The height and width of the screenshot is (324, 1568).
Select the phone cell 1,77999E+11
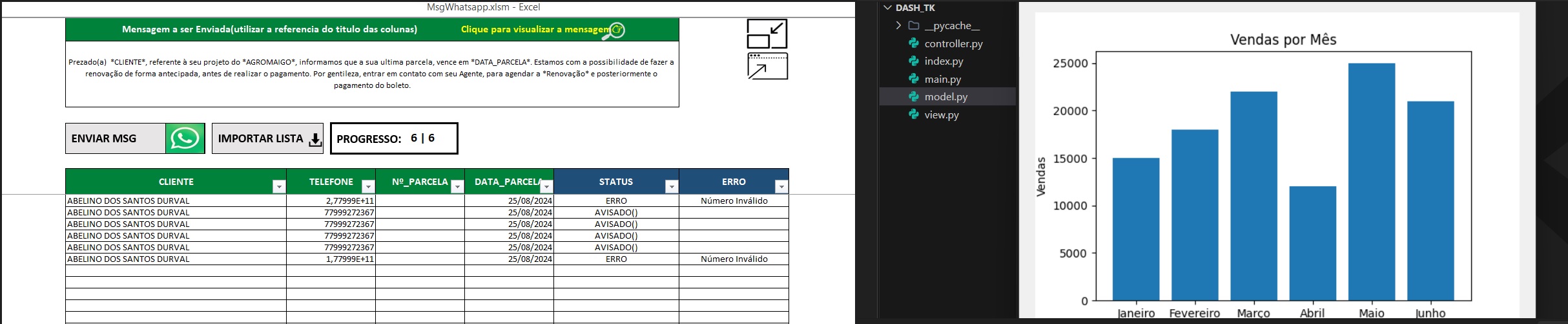(x=331, y=259)
